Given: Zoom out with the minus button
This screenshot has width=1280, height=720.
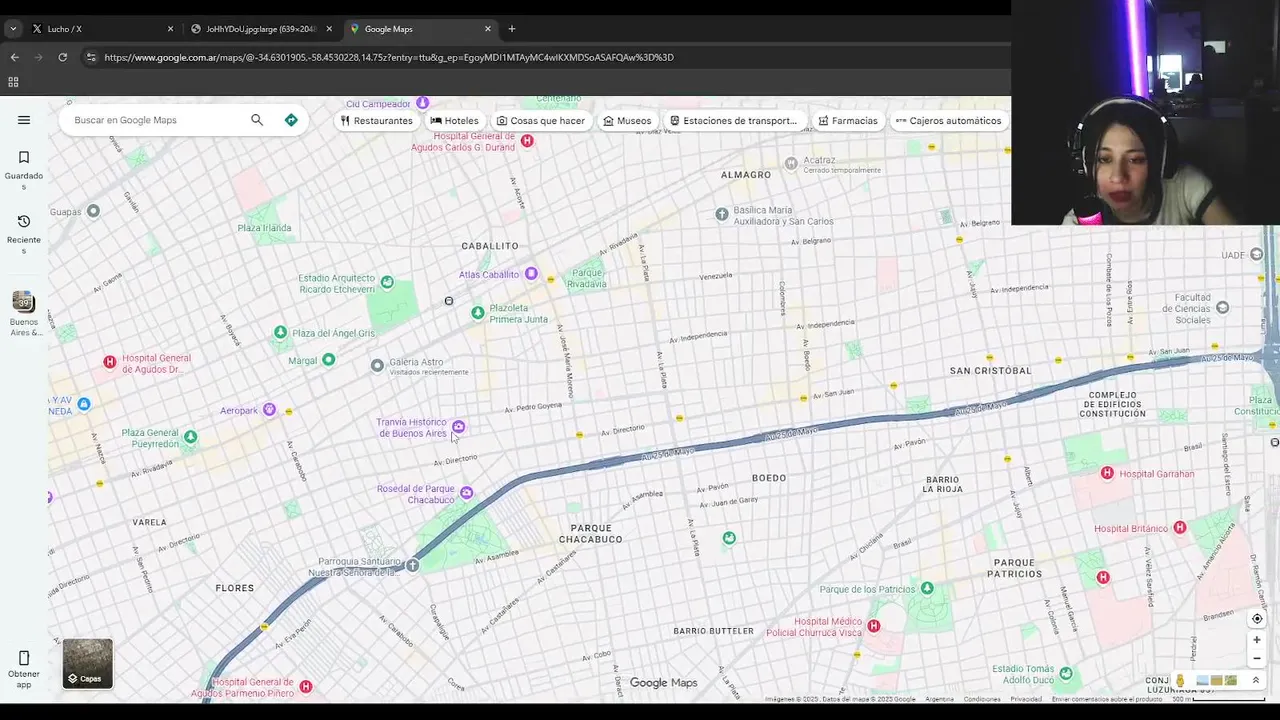Looking at the screenshot, I should 1257,659.
